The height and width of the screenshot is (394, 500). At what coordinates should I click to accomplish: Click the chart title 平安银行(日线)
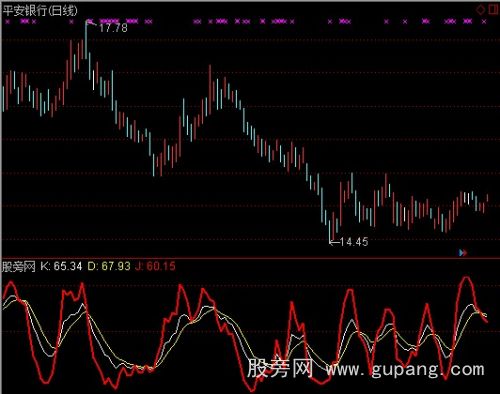40,10
